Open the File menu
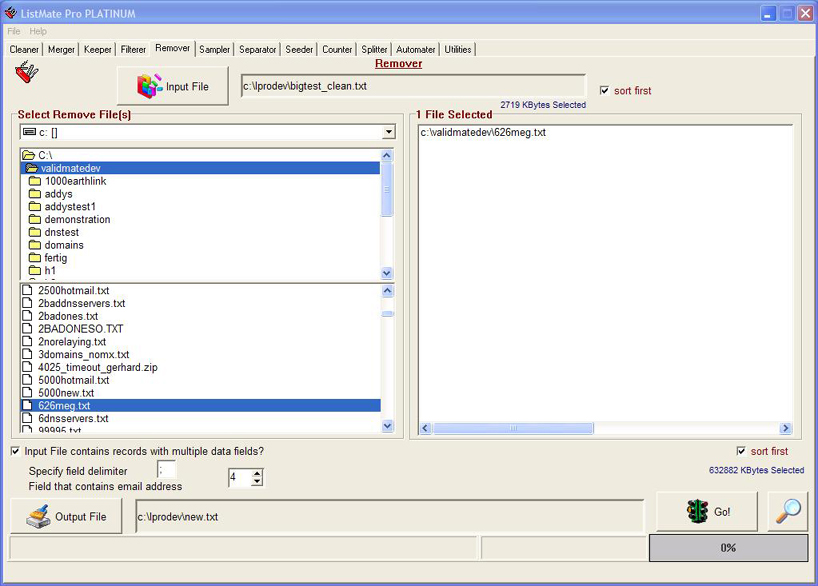Image resolution: width=818 pixels, height=586 pixels. (14, 31)
